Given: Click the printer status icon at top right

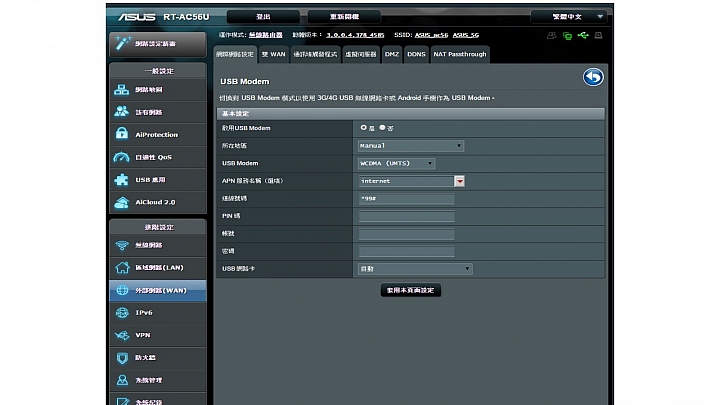Looking at the screenshot, I should coord(598,35).
